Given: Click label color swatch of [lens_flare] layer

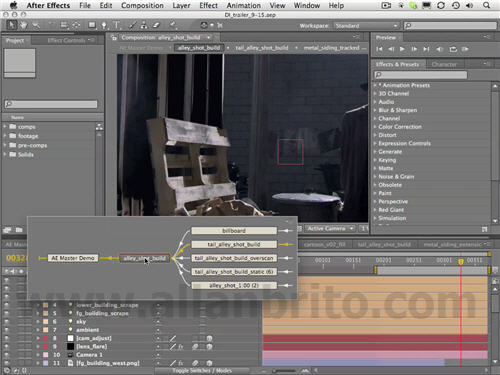Looking at the screenshot, I should 46,346.
